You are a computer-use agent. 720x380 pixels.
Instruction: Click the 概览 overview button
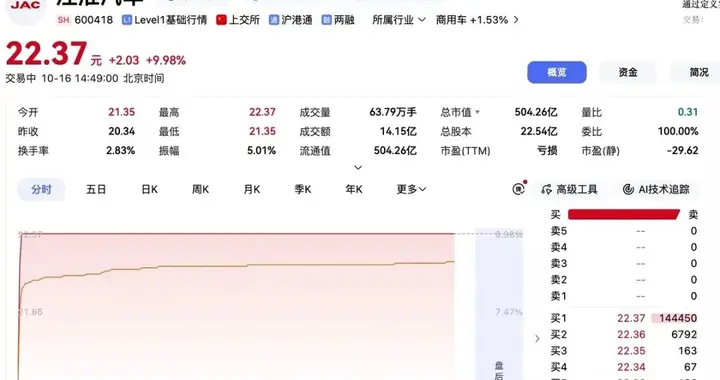tap(557, 73)
